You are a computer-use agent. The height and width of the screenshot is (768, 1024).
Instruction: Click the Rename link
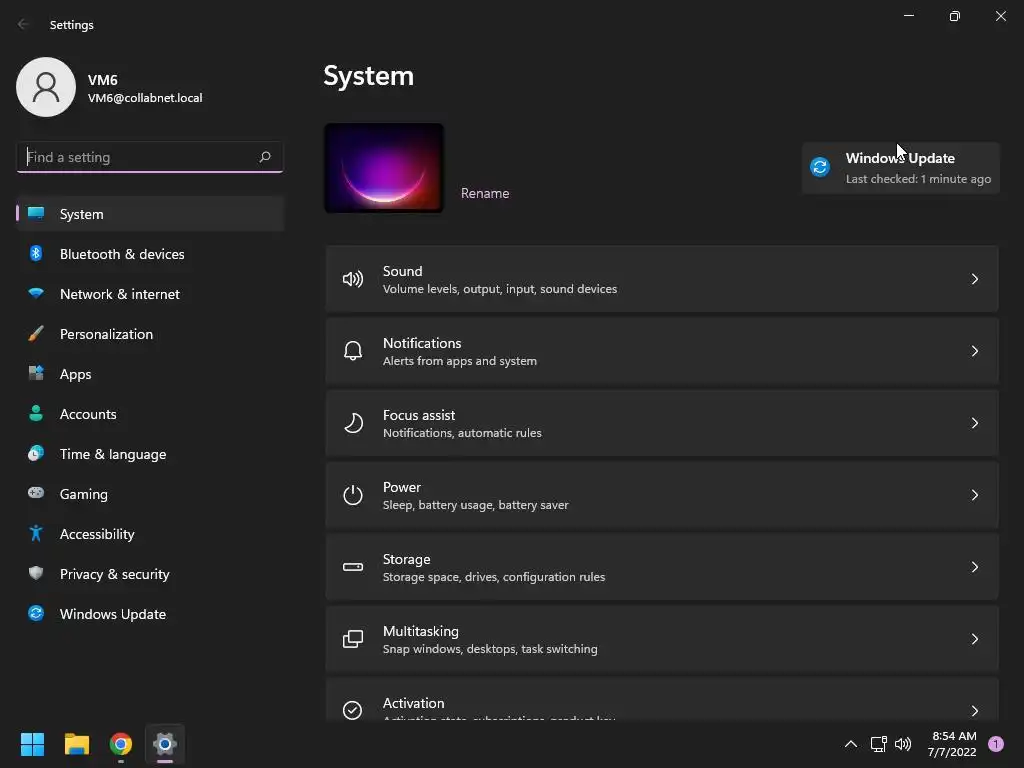tap(485, 193)
